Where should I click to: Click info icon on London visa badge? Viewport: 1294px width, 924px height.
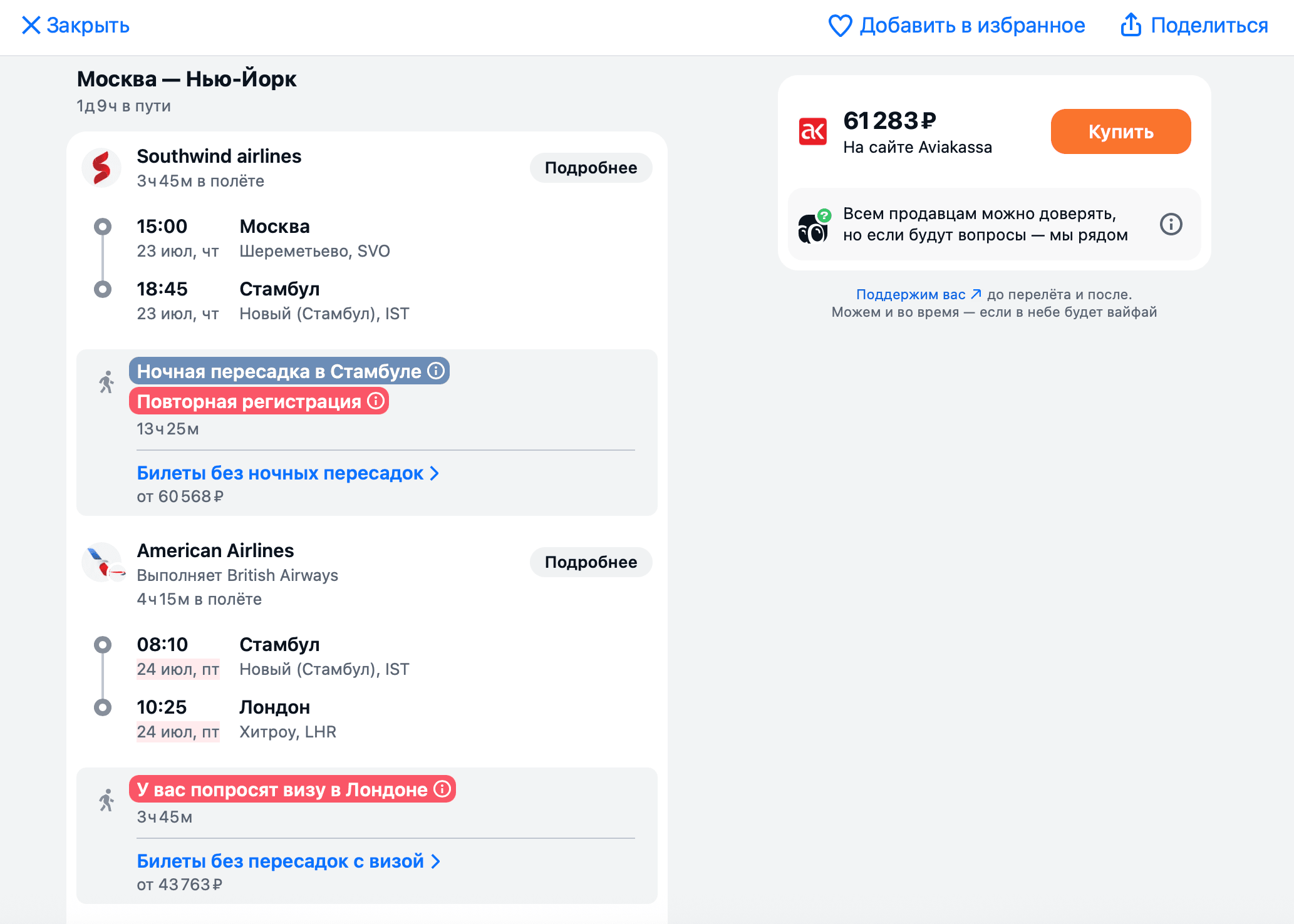(442, 789)
